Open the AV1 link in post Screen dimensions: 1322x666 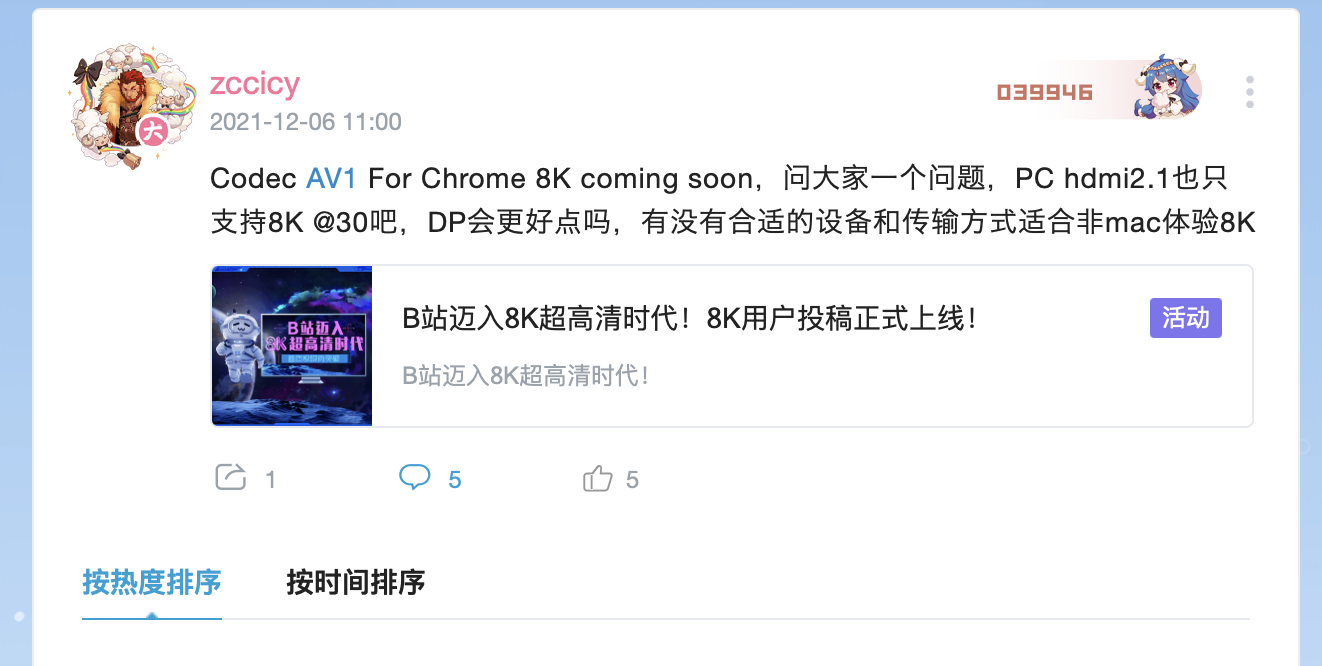(331, 179)
